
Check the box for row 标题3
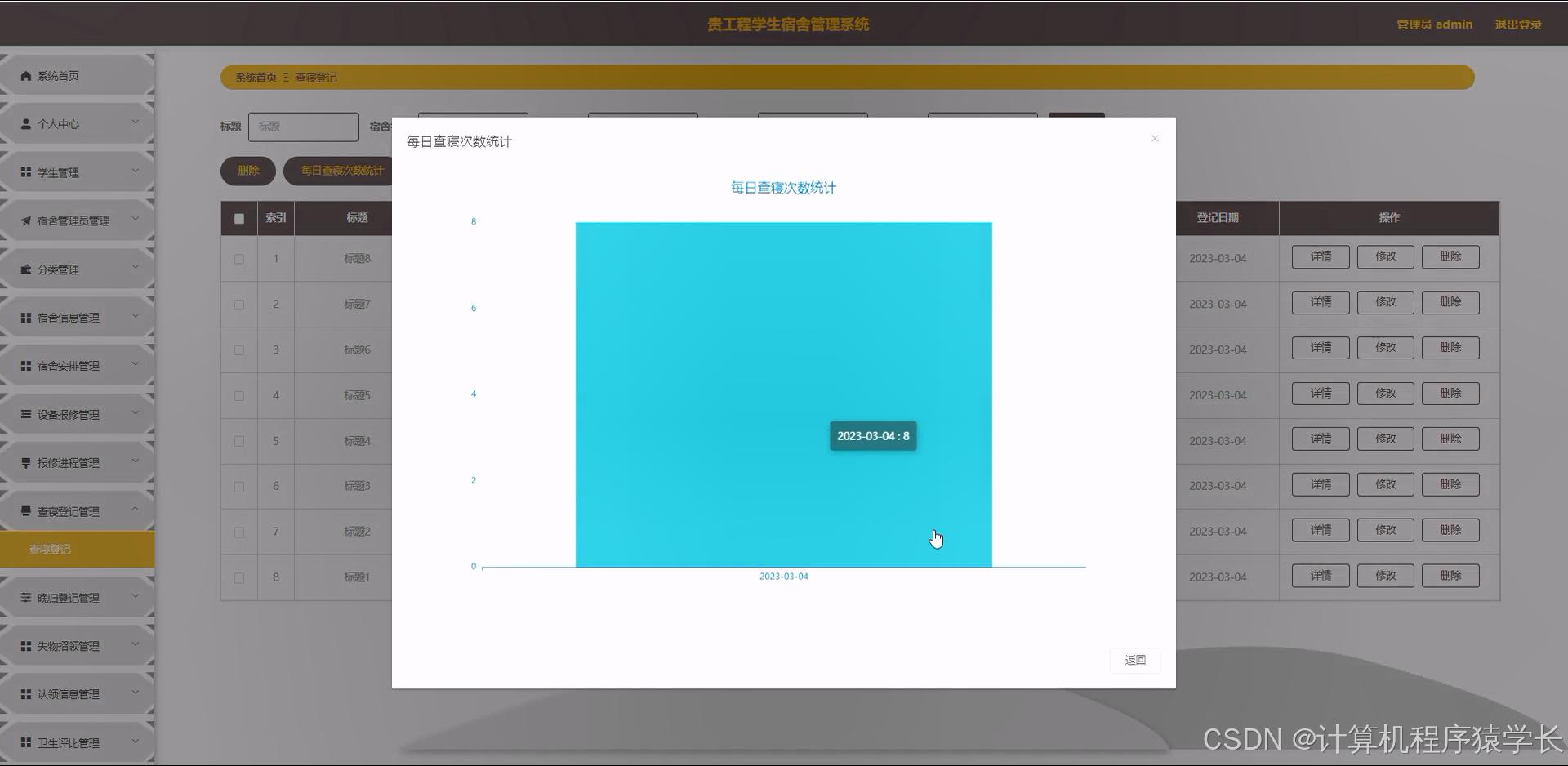click(x=239, y=487)
